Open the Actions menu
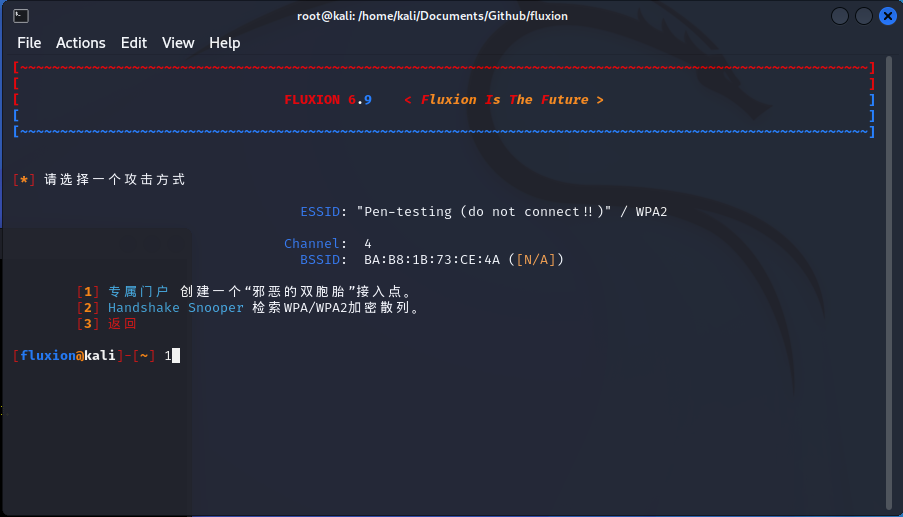 click(81, 43)
